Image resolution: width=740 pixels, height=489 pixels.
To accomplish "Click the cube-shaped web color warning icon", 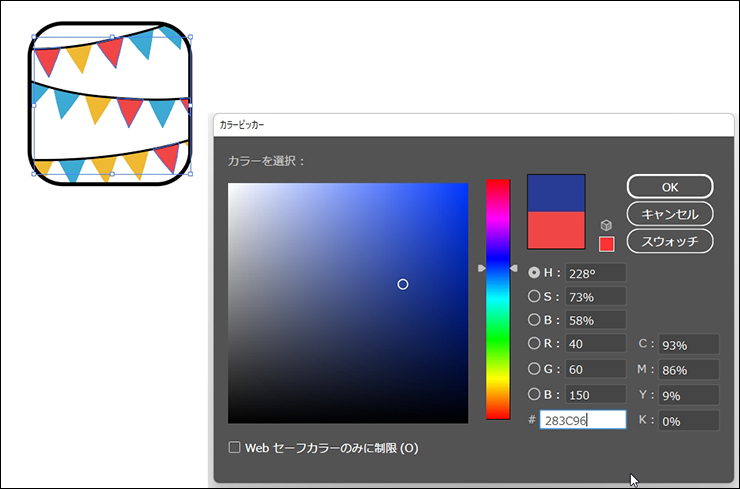I will 605,225.
